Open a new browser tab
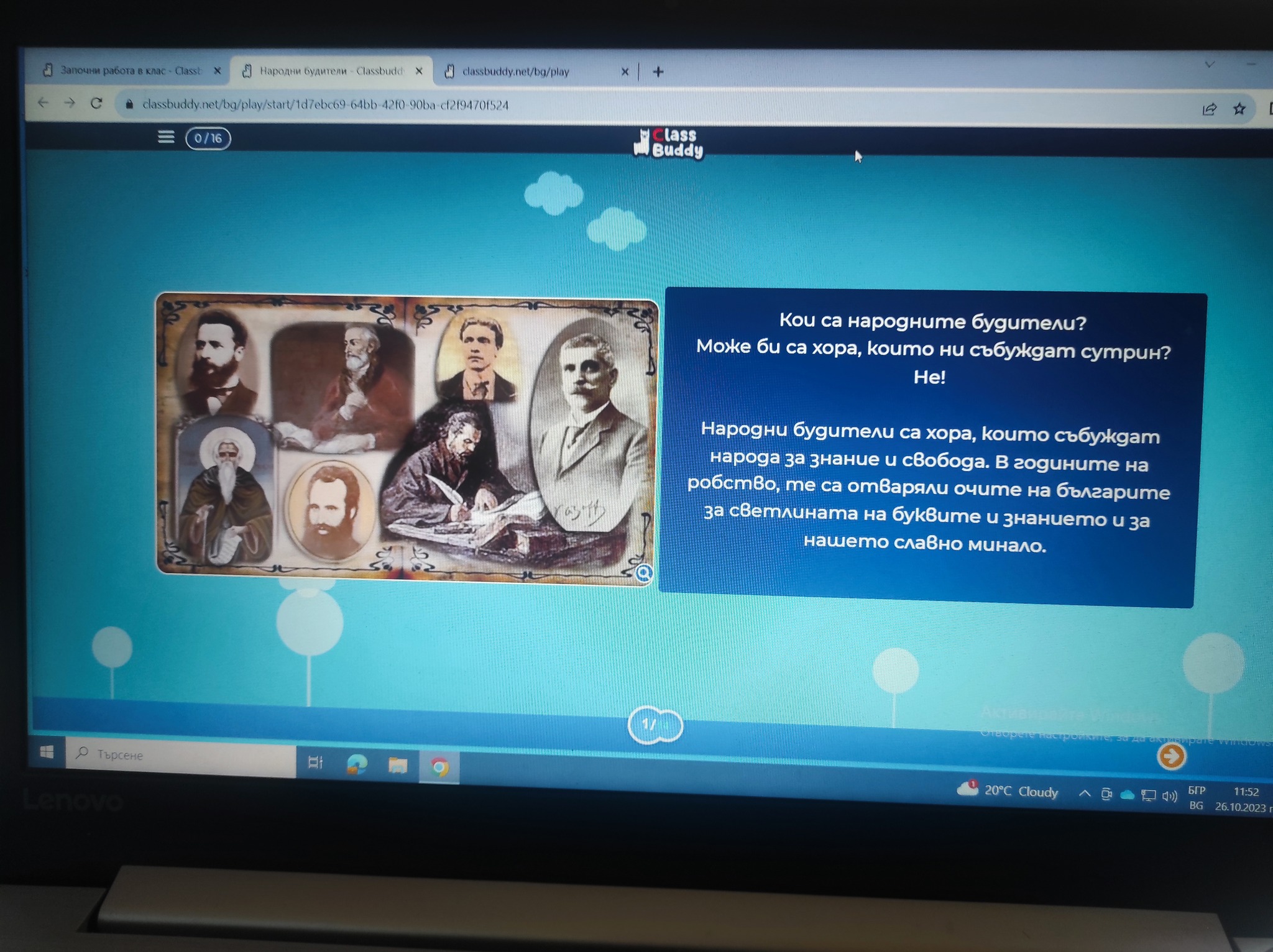Image resolution: width=1273 pixels, height=952 pixels. (658, 72)
